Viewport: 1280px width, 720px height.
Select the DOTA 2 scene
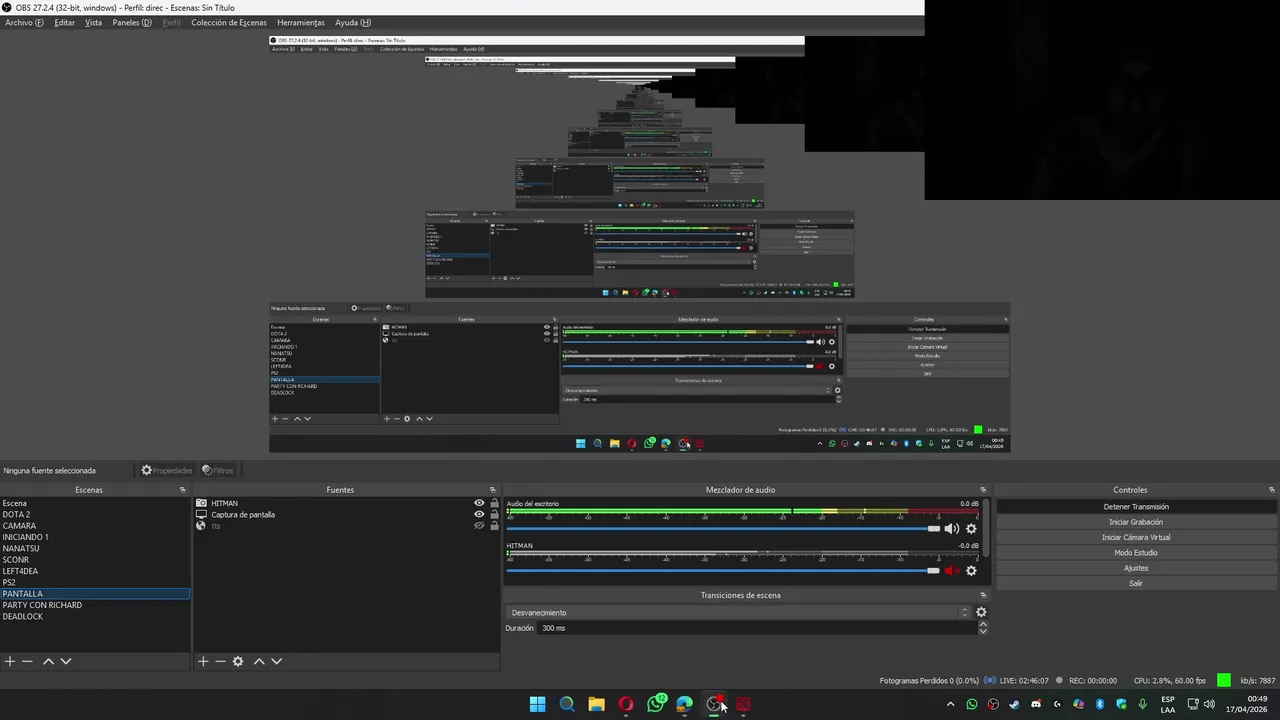95,514
